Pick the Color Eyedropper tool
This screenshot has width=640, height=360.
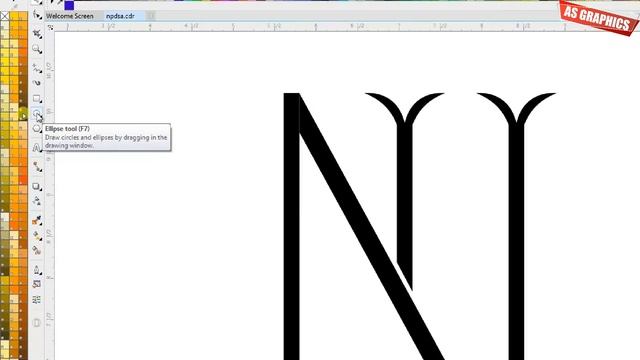[x=37, y=220]
